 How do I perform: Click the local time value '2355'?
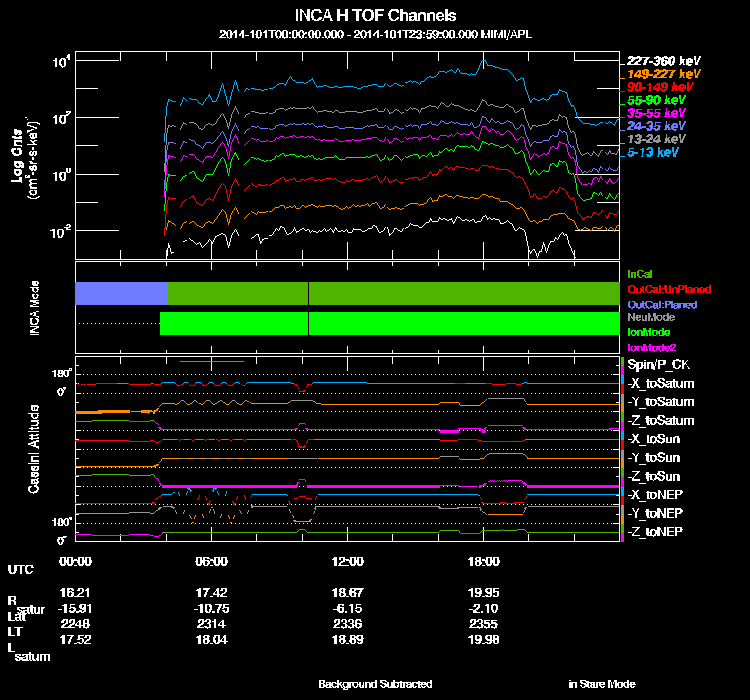point(484,624)
